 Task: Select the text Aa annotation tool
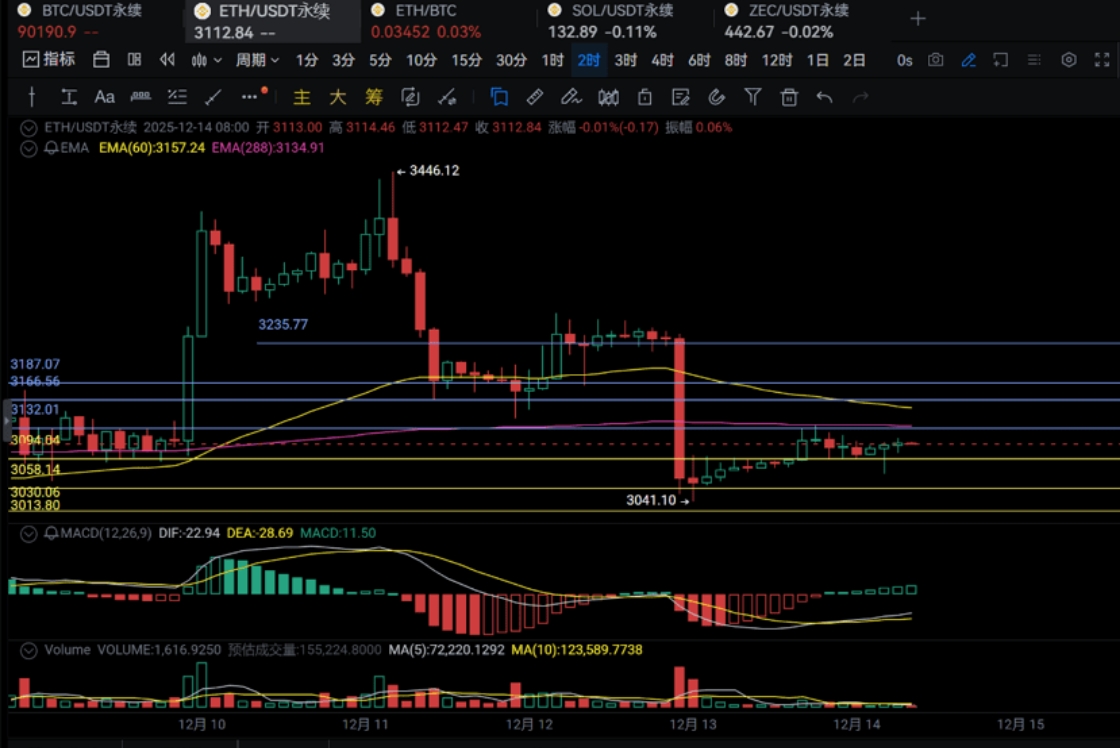point(104,97)
